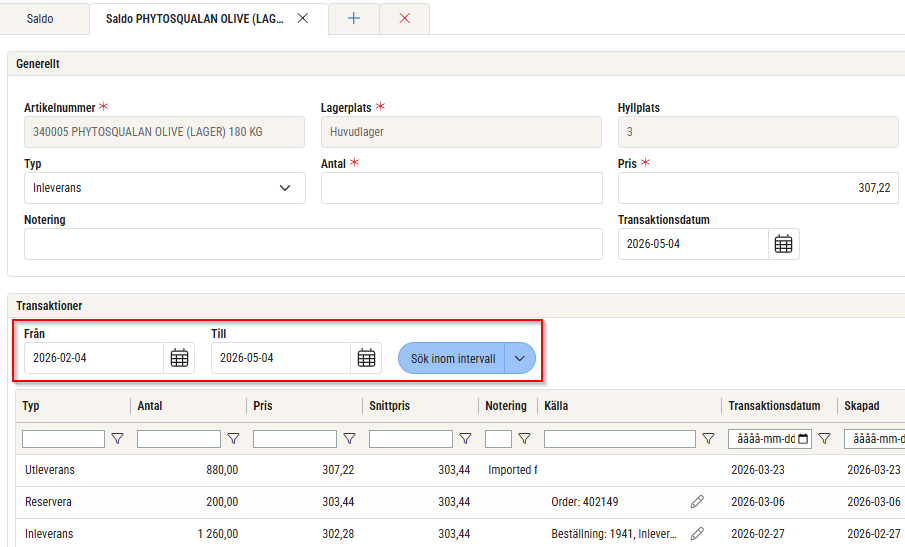Sort by the Transaktionsdatum column header
905x547 pixels.
tap(775, 406)
